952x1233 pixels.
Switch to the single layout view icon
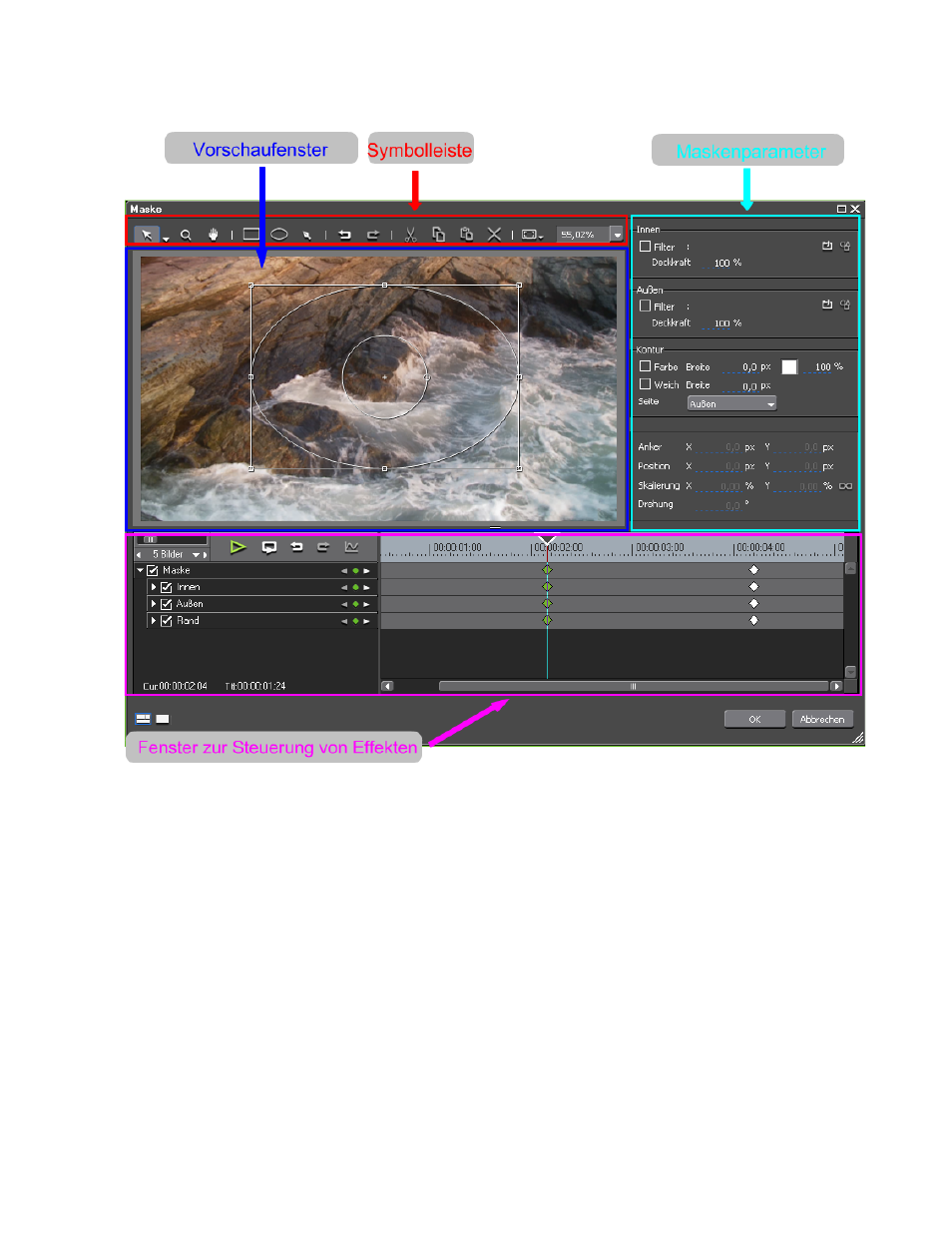click(163, 719)
